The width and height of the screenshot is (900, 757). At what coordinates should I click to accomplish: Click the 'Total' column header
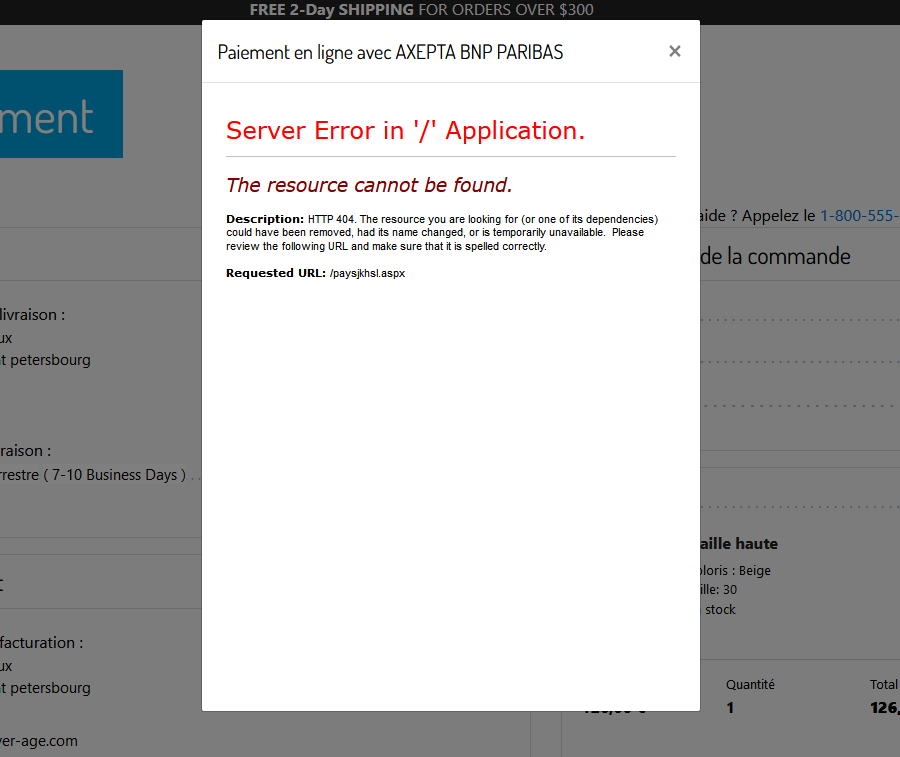click(x=883, y=685)
